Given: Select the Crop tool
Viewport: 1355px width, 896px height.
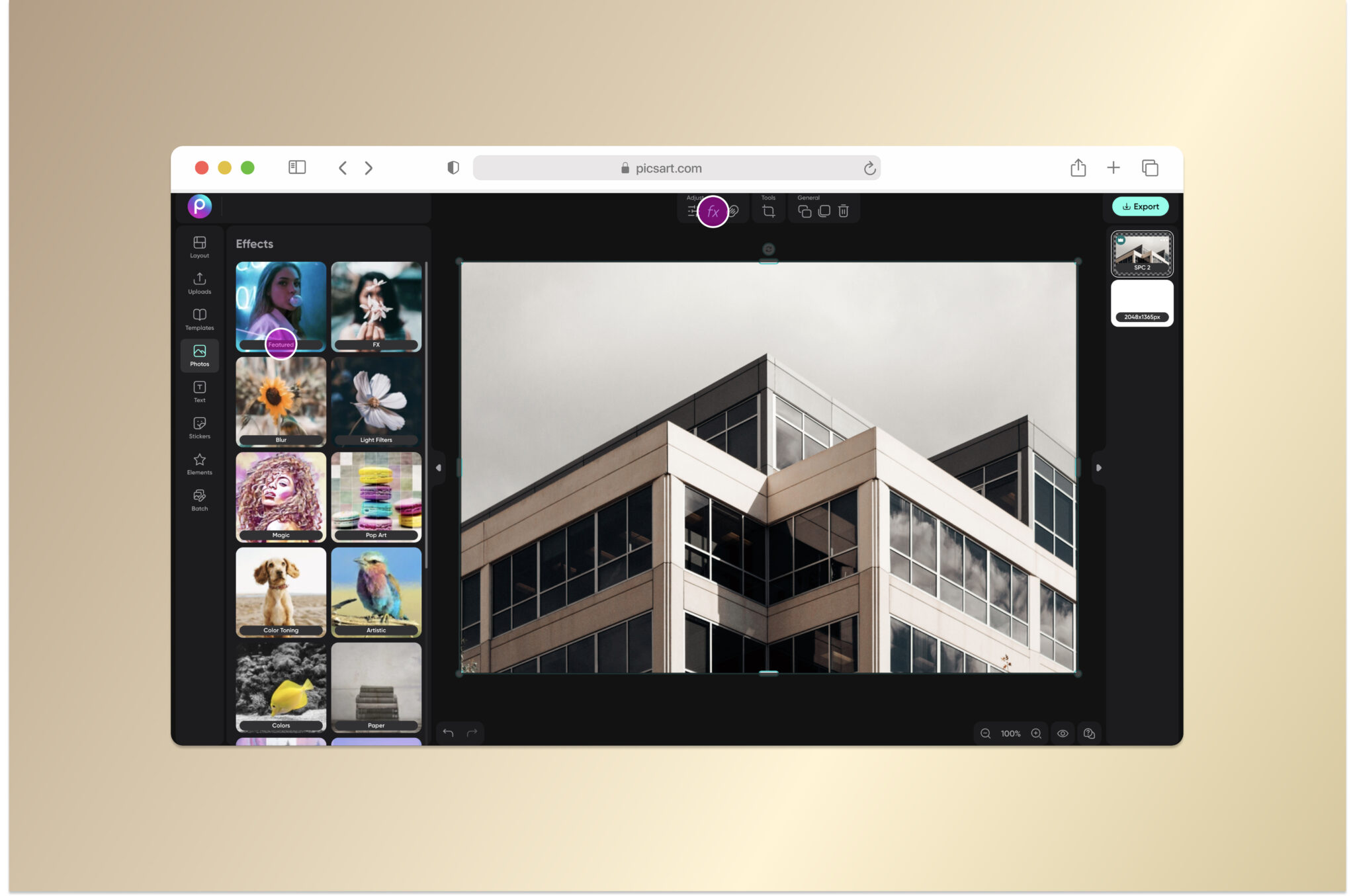Looking at the screenshot, I should [x=768, y=211].
